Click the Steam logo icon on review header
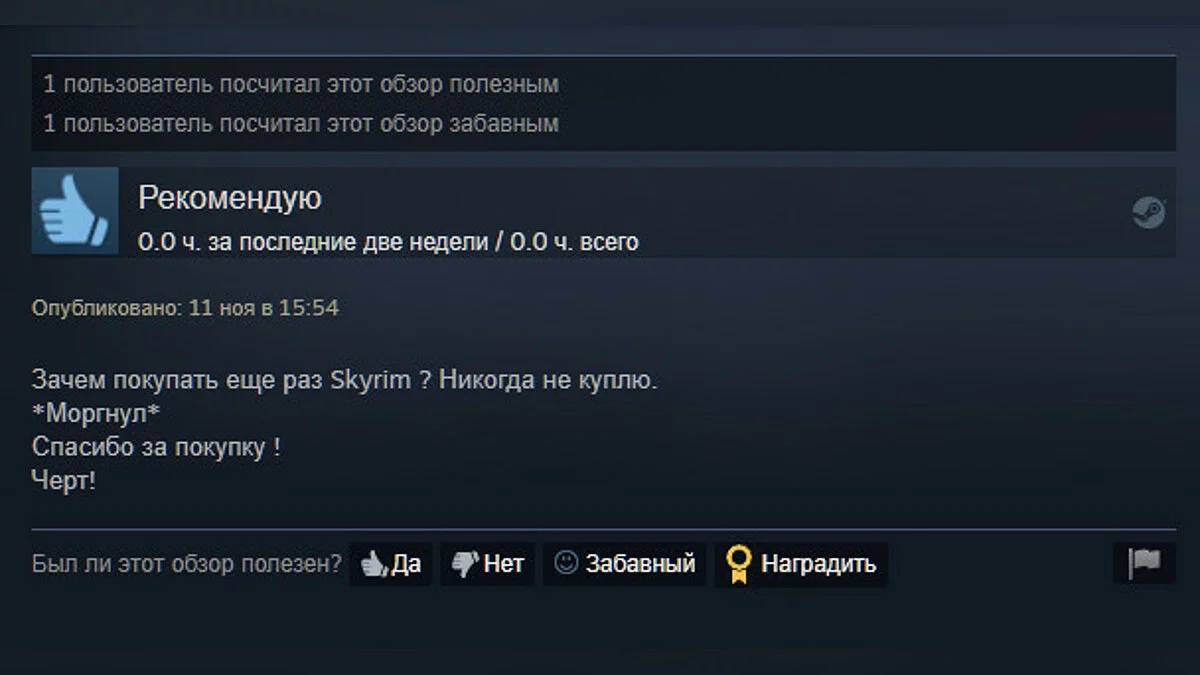This screenshot has width=1200, height=675. click(1148, 212)
